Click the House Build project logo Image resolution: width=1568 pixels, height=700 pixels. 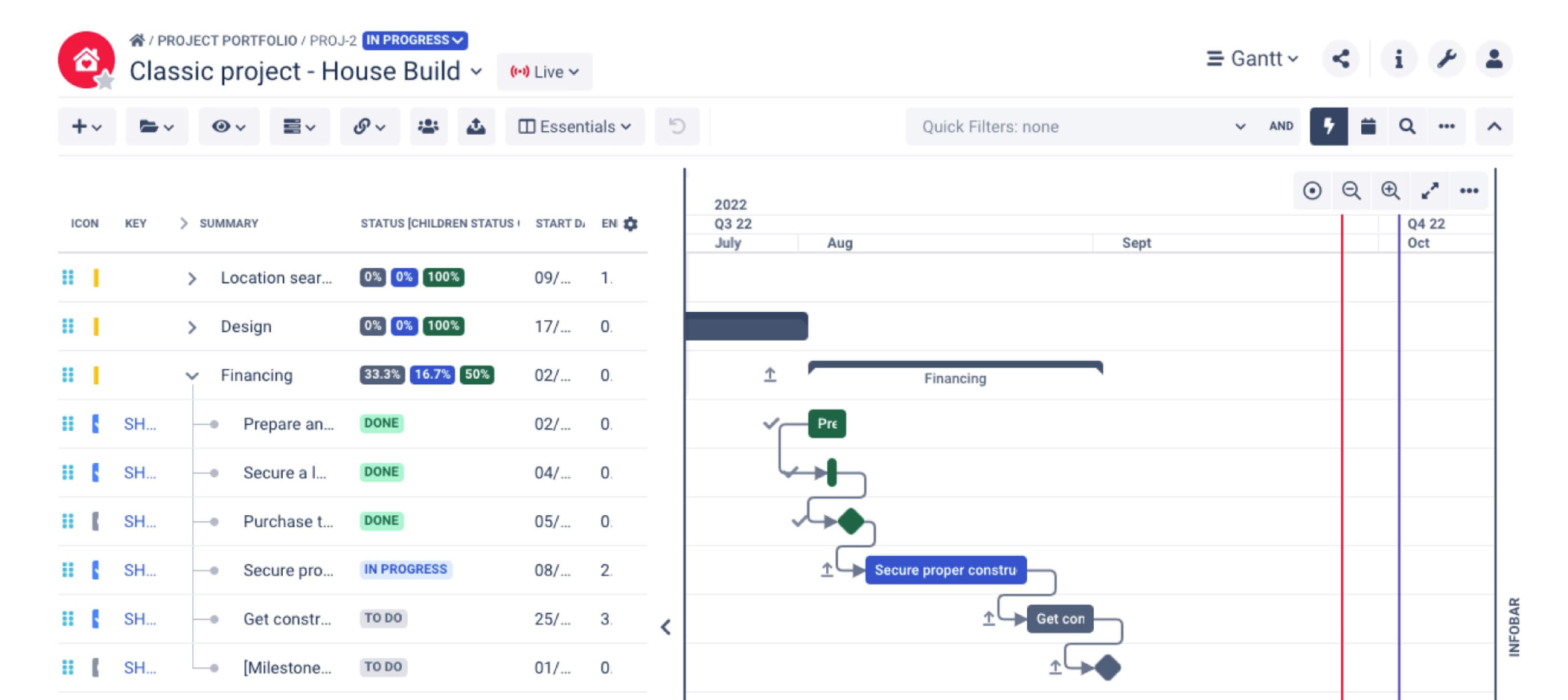(86, 60)
